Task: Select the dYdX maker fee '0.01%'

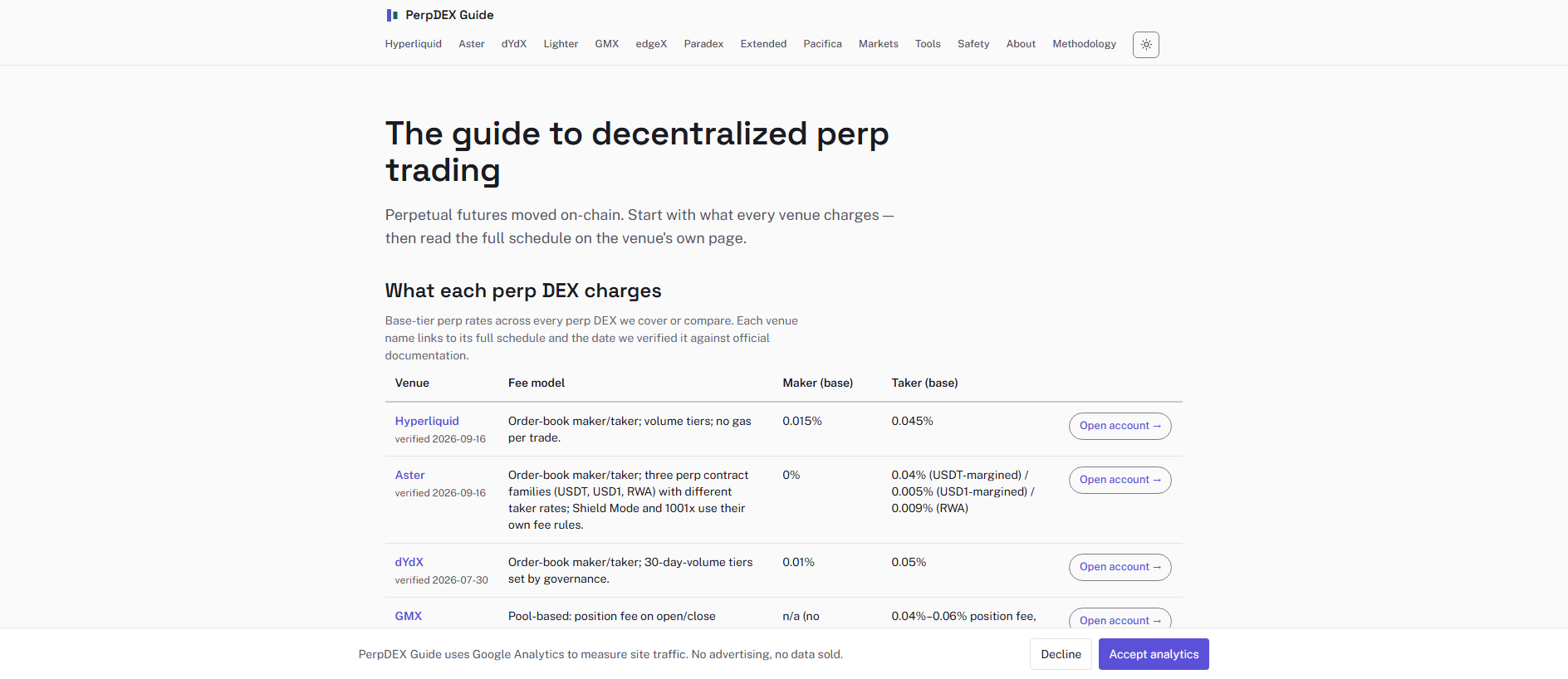Action: [x=798, y=562]
